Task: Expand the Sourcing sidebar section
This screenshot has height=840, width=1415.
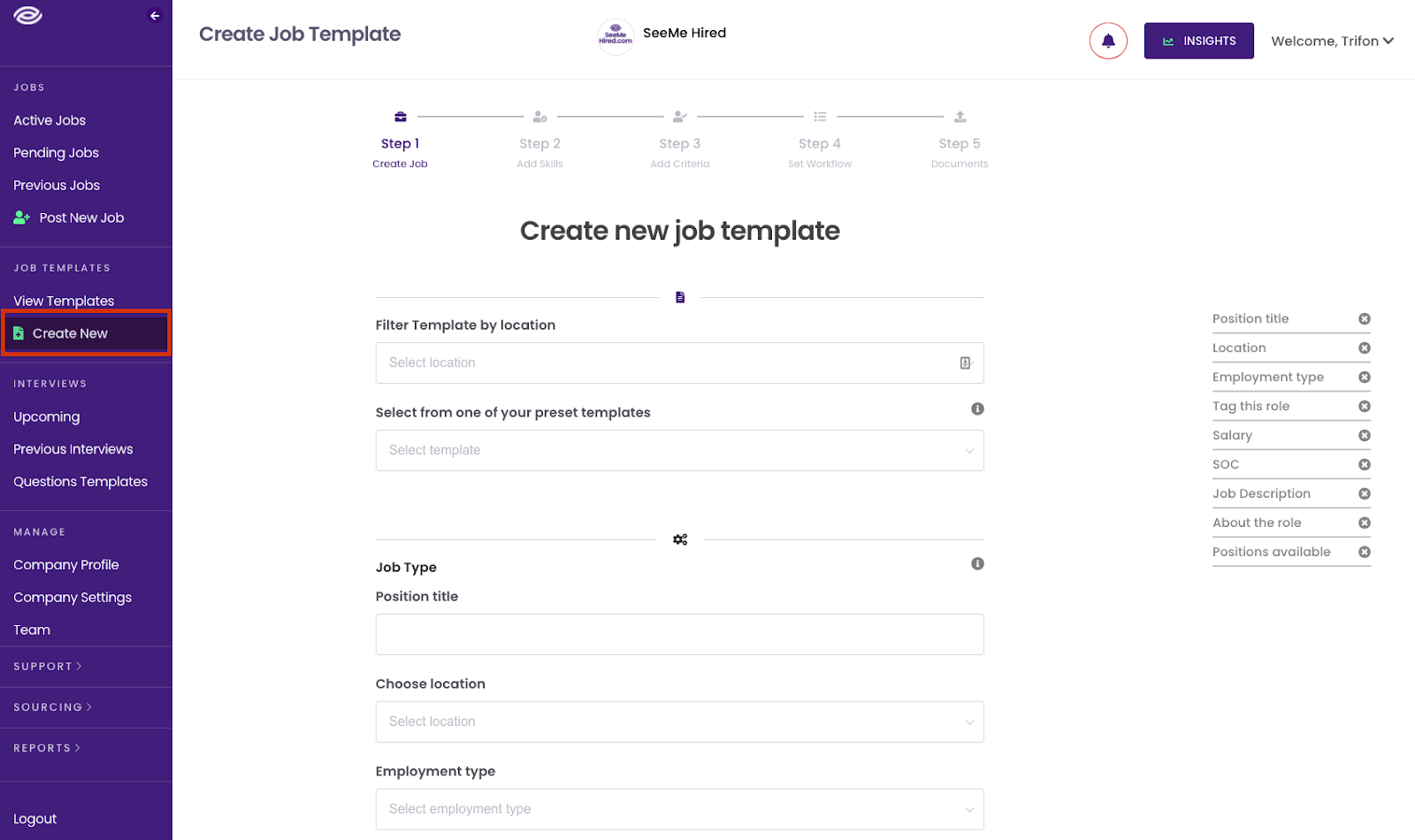Action: 52,707
